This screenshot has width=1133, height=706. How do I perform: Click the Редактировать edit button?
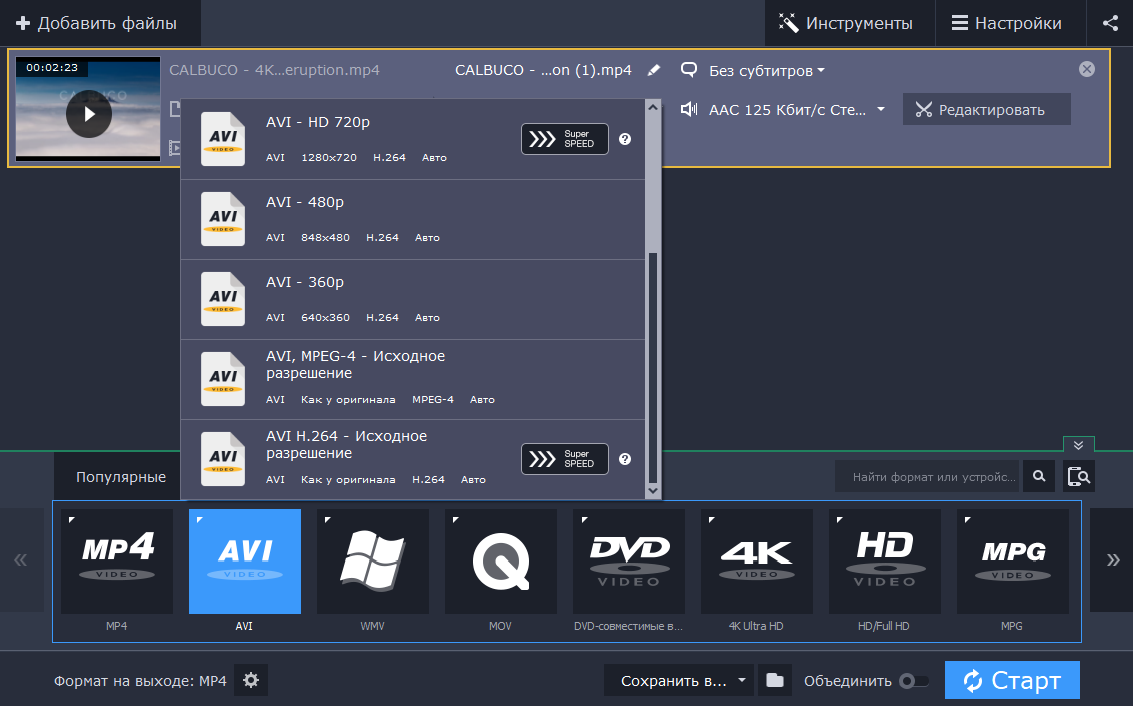point(986,110)
